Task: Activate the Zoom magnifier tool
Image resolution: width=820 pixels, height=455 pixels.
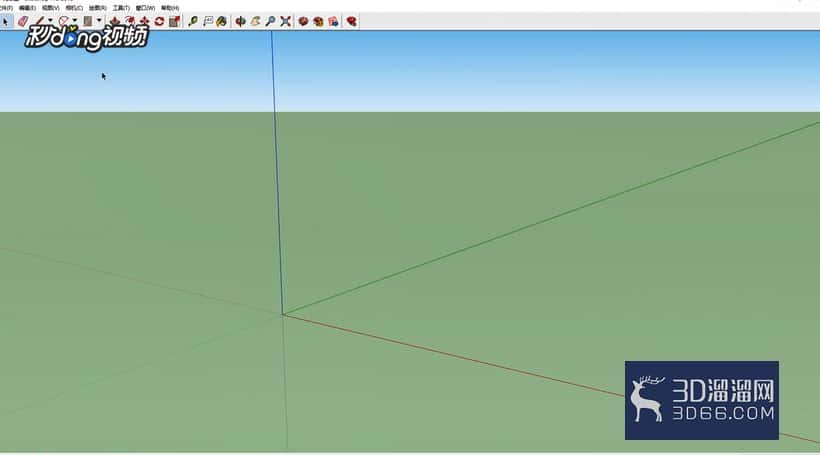Action: click(x=270, y=21)
